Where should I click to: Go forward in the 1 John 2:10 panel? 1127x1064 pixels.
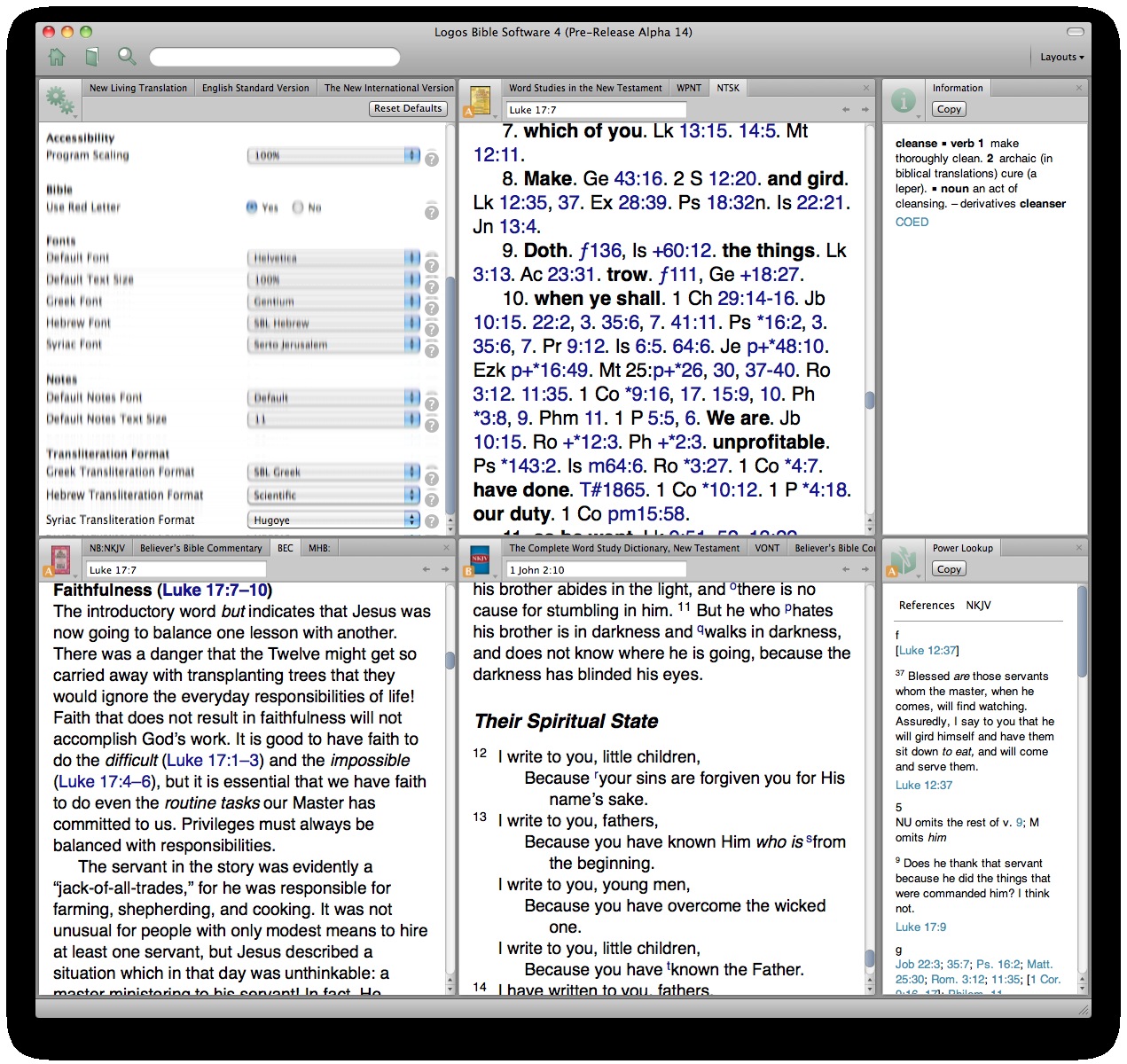[865, 569]
